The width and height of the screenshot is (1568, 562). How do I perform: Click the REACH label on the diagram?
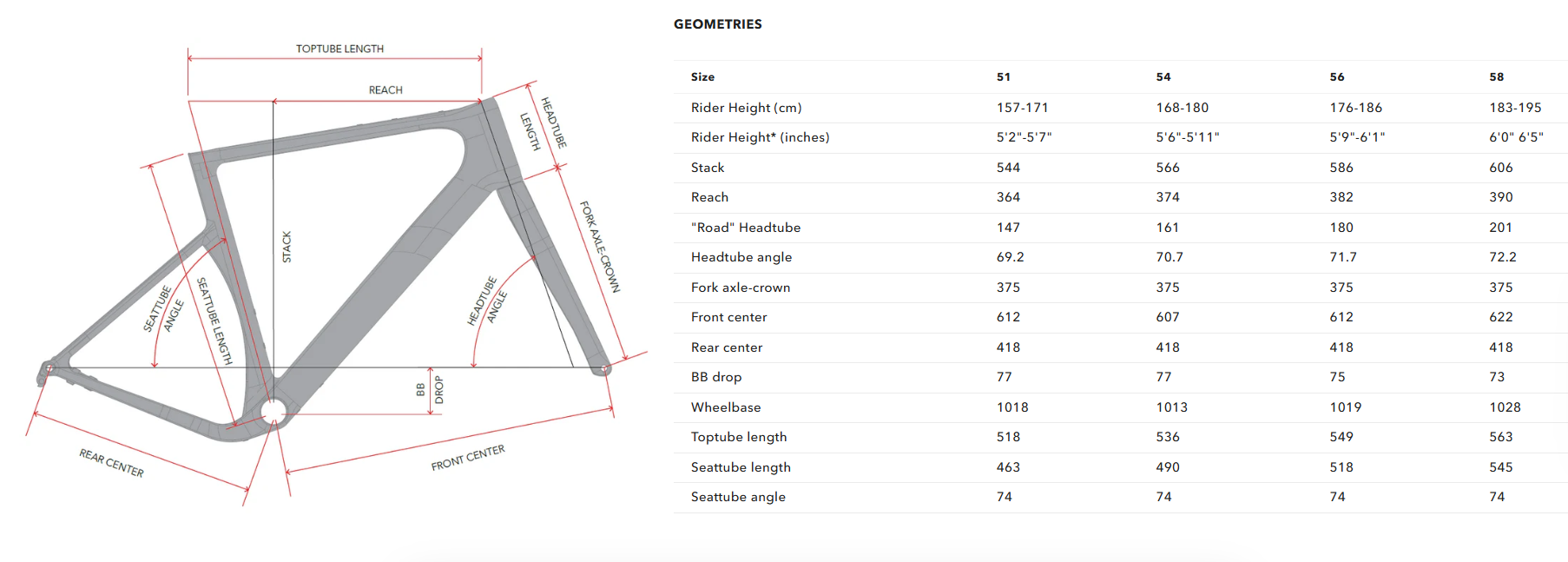385,90
